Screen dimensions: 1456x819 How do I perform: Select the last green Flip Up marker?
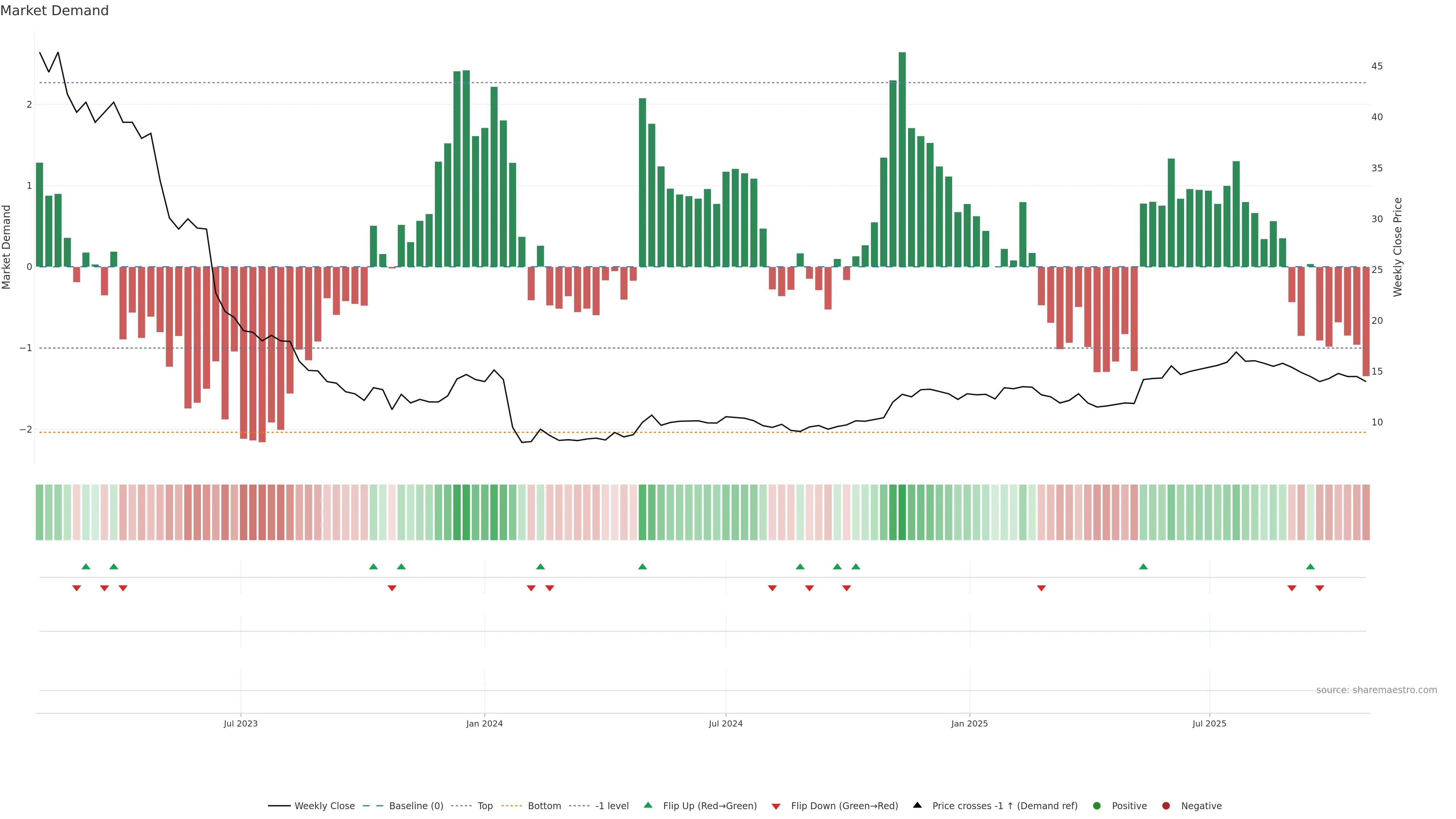tap(1310, 566)
